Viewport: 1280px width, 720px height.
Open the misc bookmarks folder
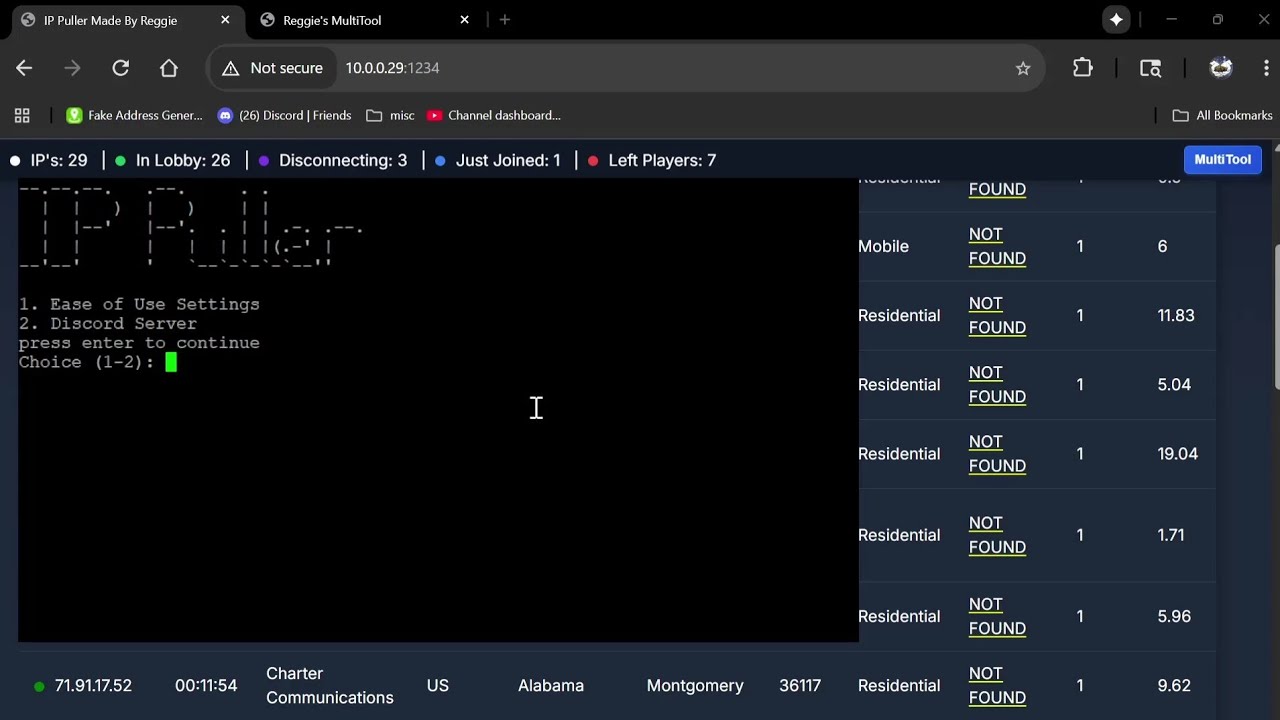pos(390,115)
